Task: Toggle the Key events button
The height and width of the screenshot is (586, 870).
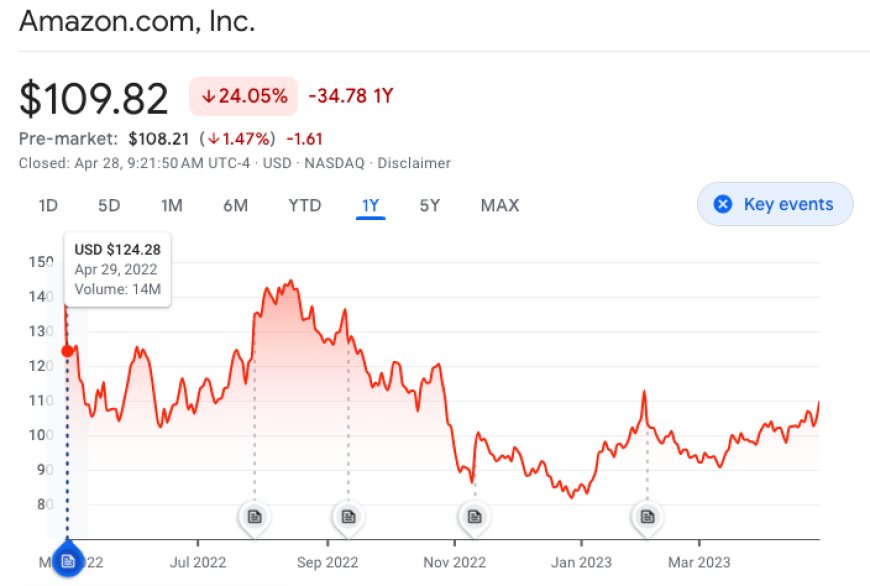Action: point(775,205)
